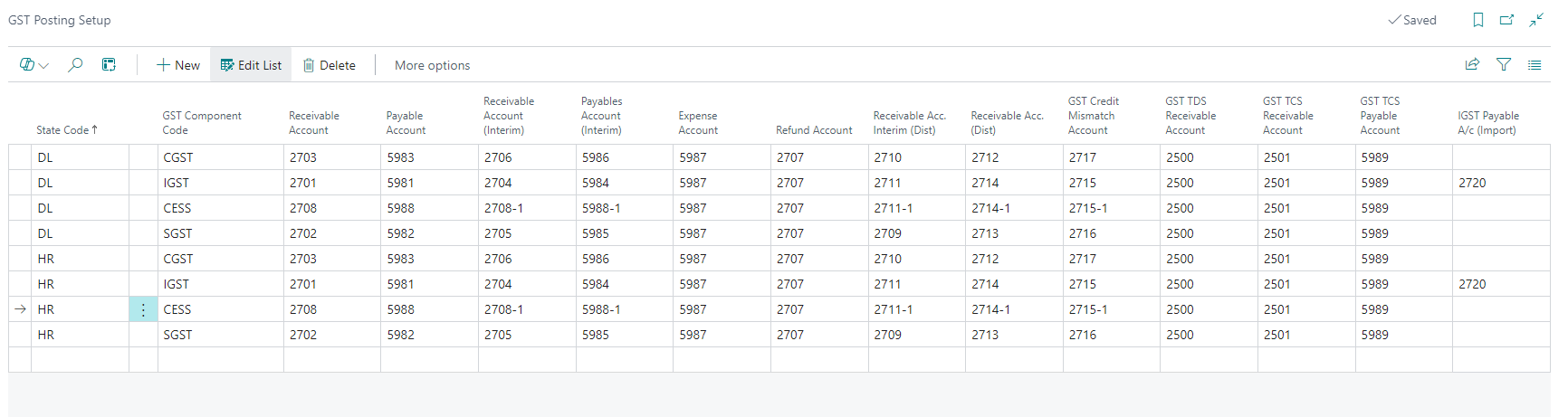Delete the selected row
Screen dimensions: 1568x417
click(329, 65)
